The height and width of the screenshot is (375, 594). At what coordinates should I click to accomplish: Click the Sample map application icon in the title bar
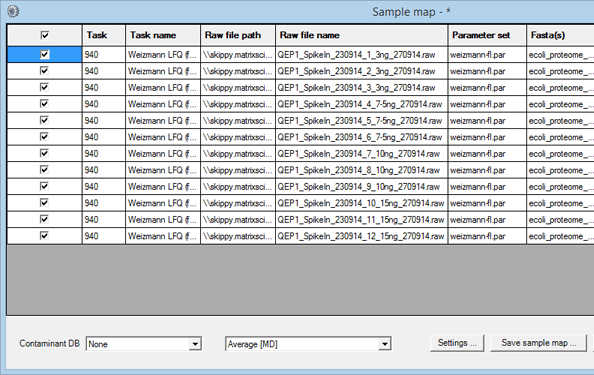click(x=13, y=11)
